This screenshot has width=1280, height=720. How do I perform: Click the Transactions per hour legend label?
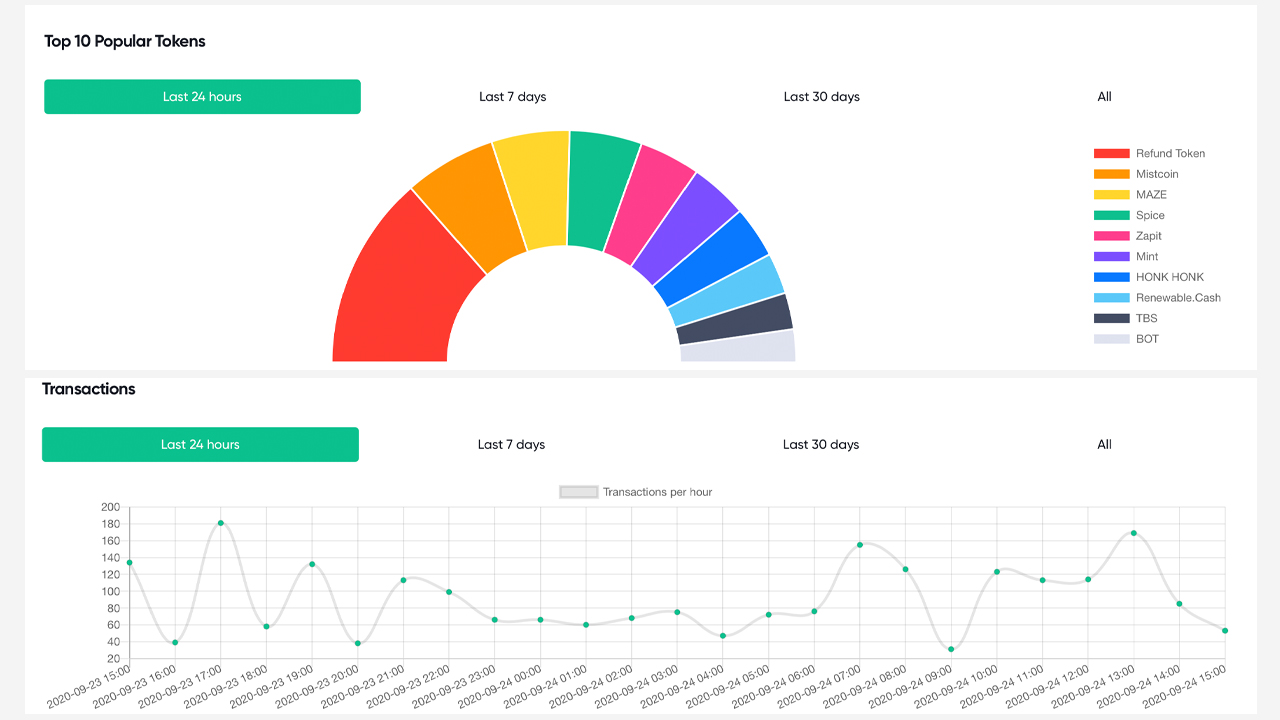pyautogui.click(x=657, y=492)
